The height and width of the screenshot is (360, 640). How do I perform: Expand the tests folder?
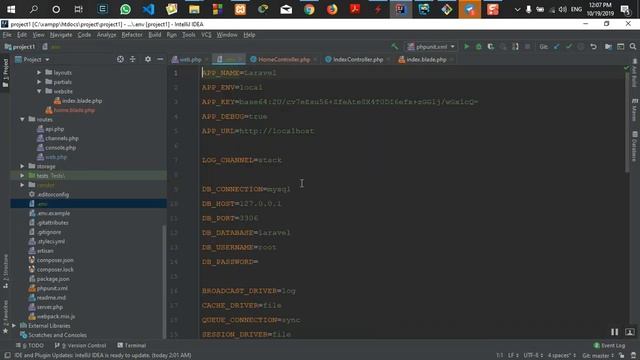[x=22, y=176]
